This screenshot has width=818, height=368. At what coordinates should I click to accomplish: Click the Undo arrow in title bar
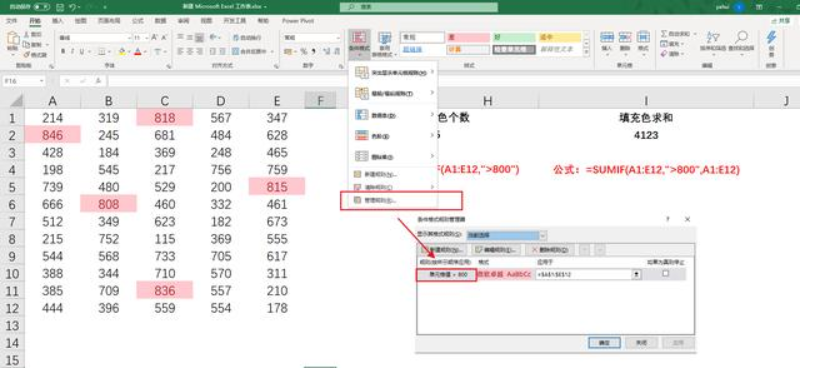click(73, 7)
